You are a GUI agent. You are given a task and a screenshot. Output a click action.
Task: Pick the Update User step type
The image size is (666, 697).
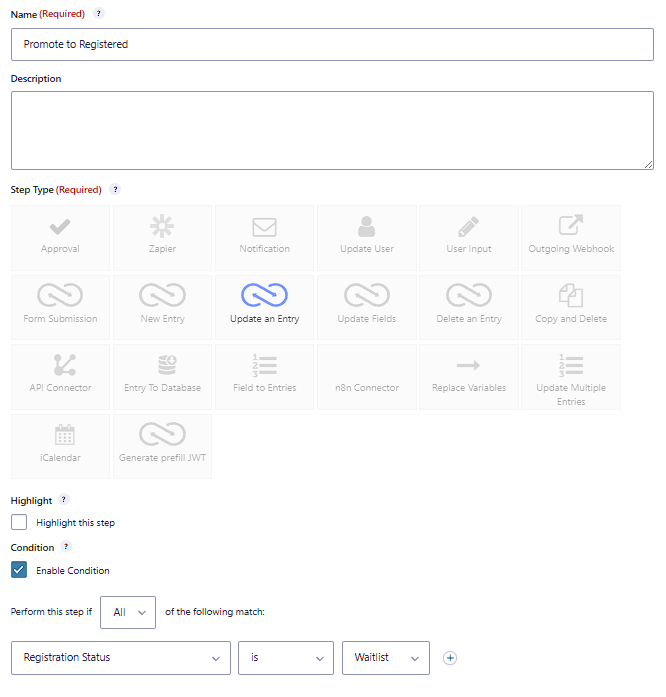[367, 238]
